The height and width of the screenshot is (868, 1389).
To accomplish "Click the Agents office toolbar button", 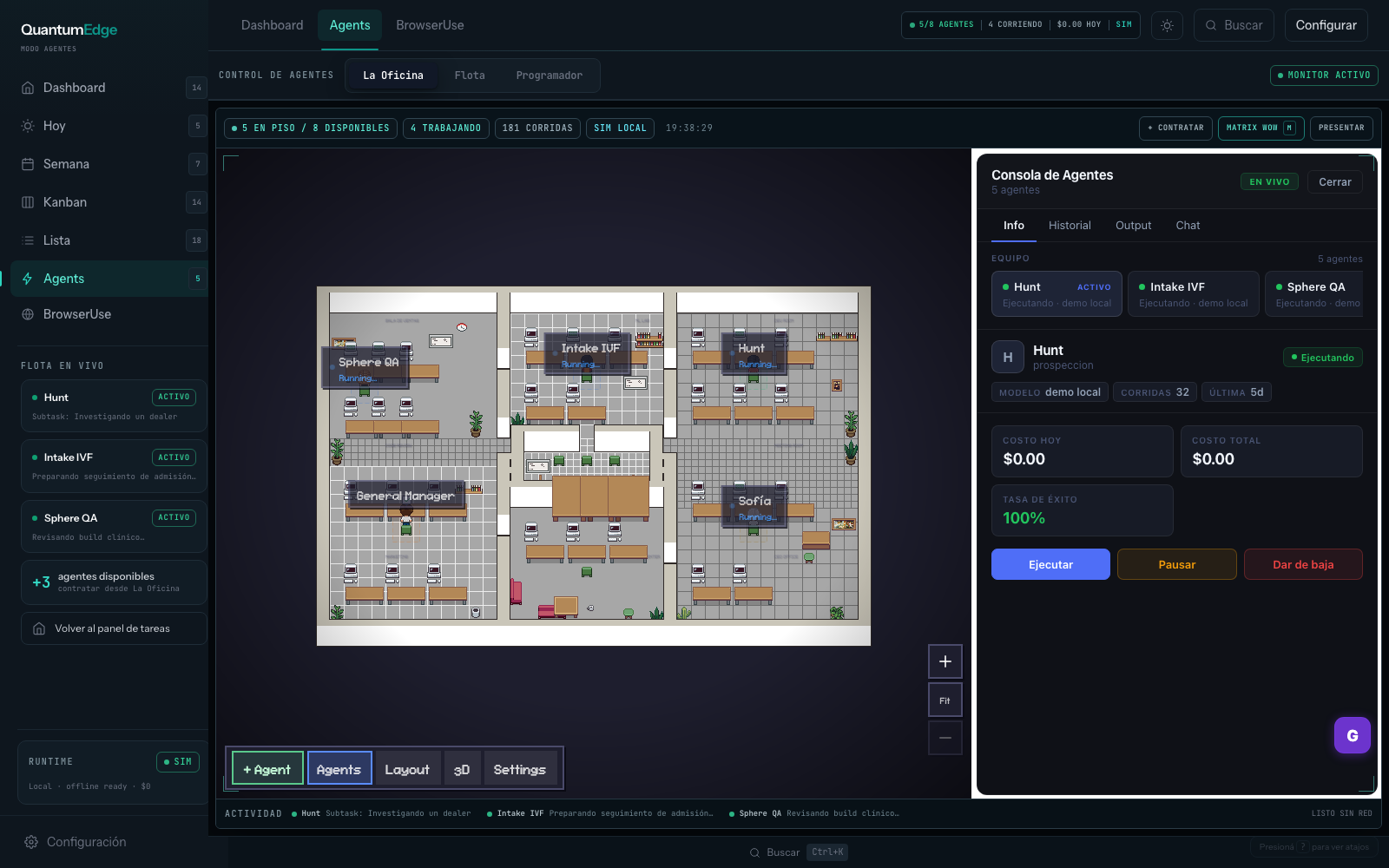I will 339,768.
